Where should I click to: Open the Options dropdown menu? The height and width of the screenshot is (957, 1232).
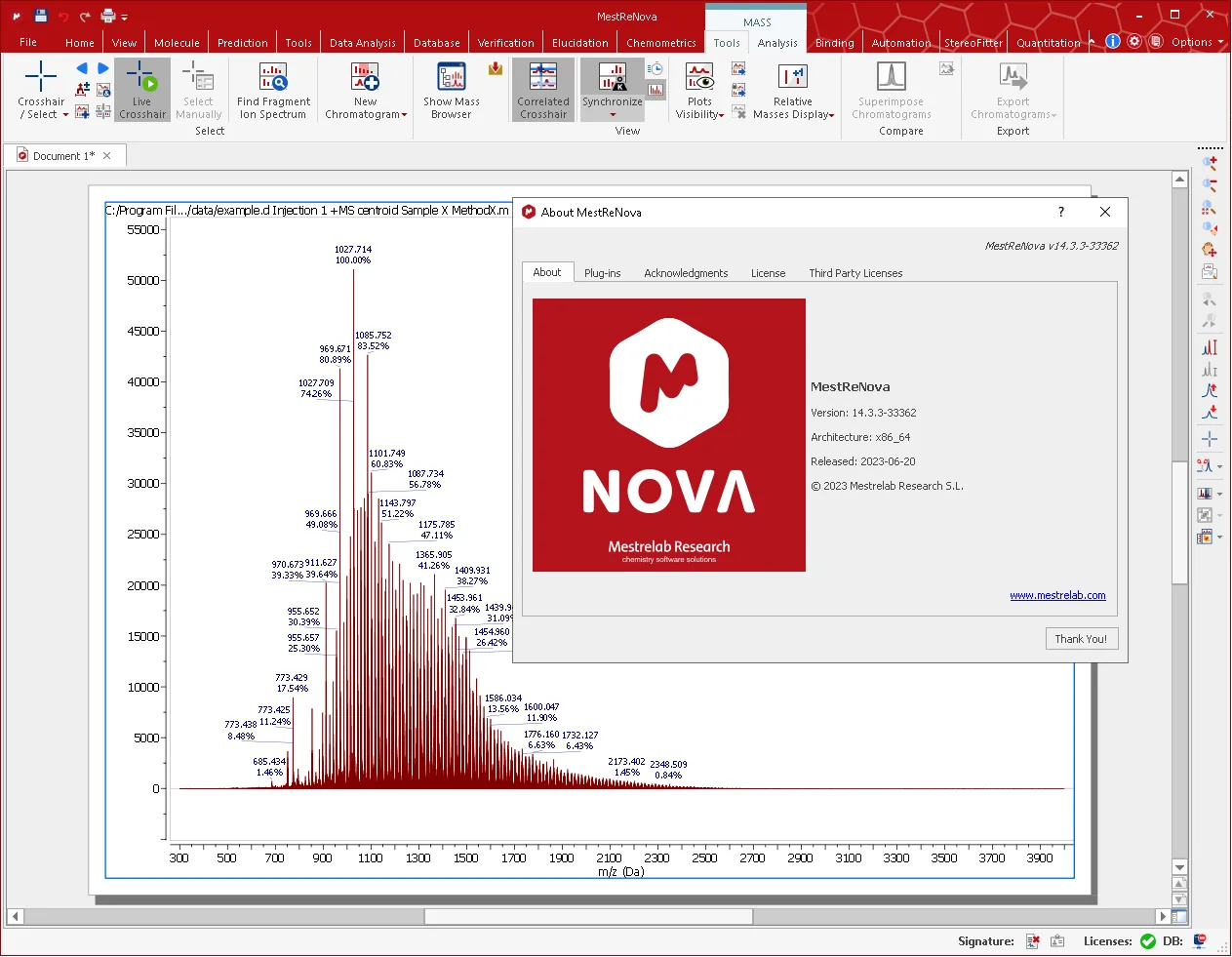pyautogui.click(x=1197, y=42)
